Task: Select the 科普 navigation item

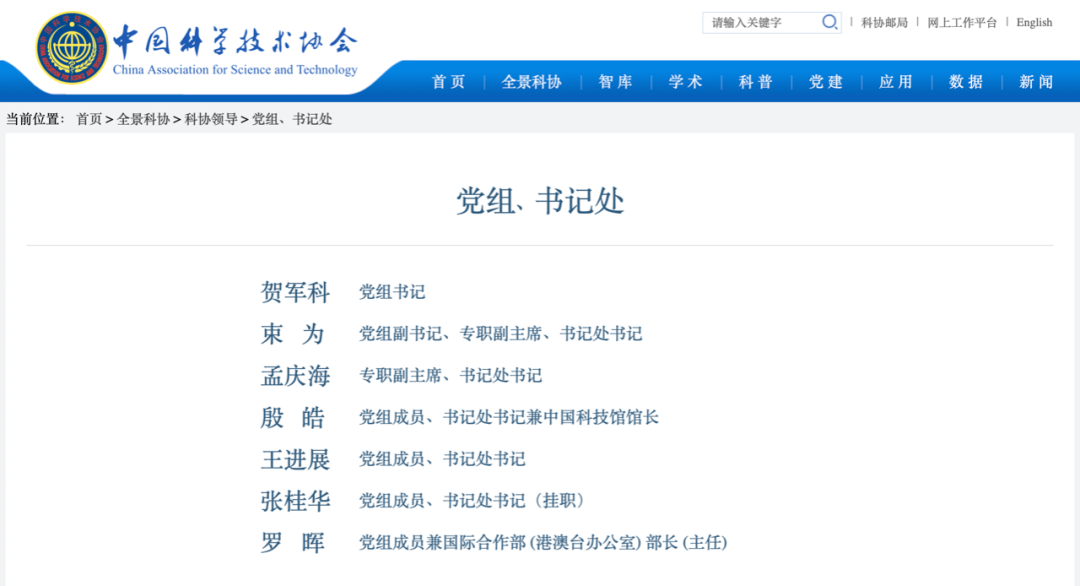Action: pos(756,82)
